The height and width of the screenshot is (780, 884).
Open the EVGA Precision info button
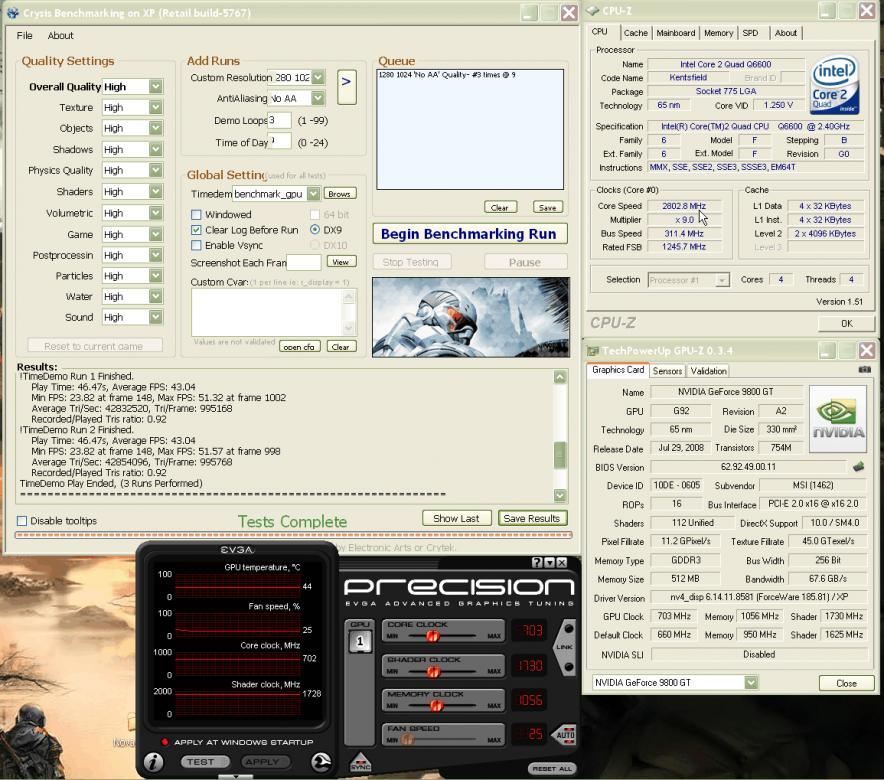coord(153,762)
